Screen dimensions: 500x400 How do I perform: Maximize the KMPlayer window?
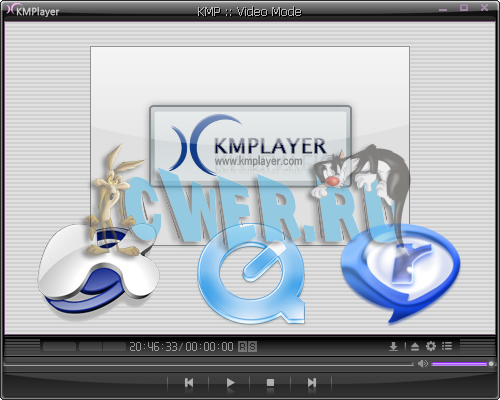tap(464, 8)
